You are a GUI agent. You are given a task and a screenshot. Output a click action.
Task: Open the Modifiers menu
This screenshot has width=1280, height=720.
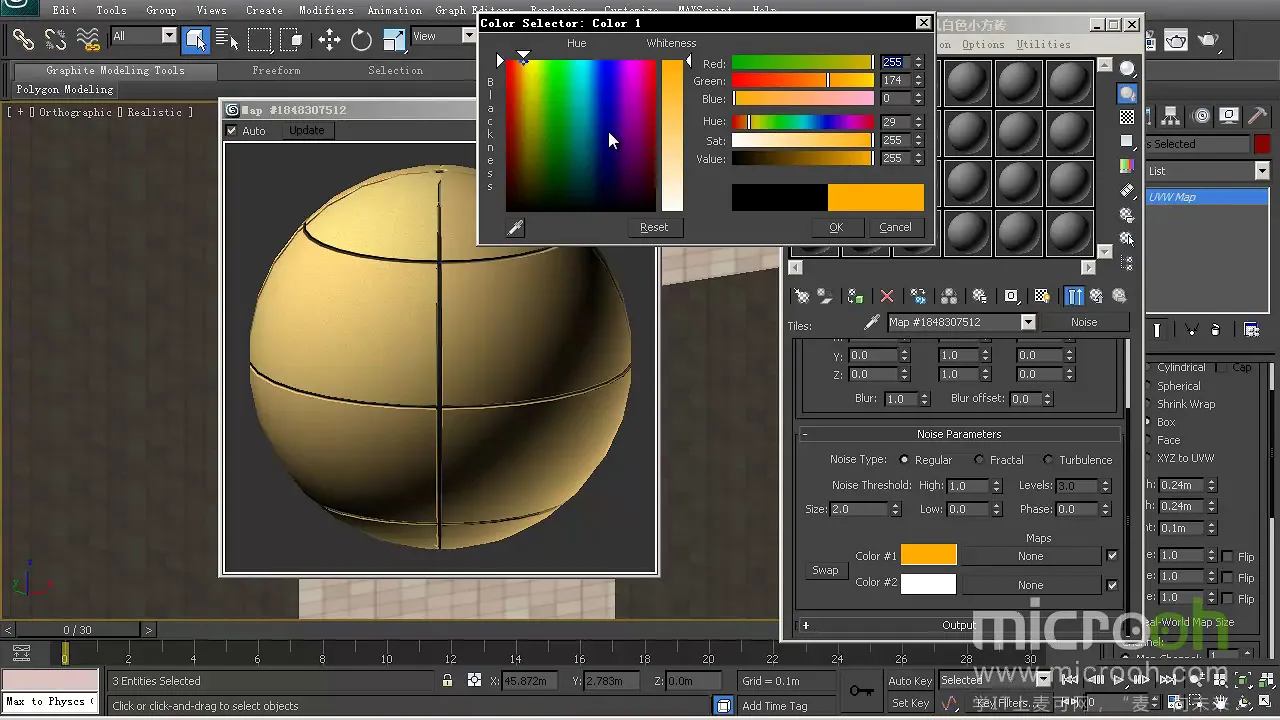[x=326, y=10]
